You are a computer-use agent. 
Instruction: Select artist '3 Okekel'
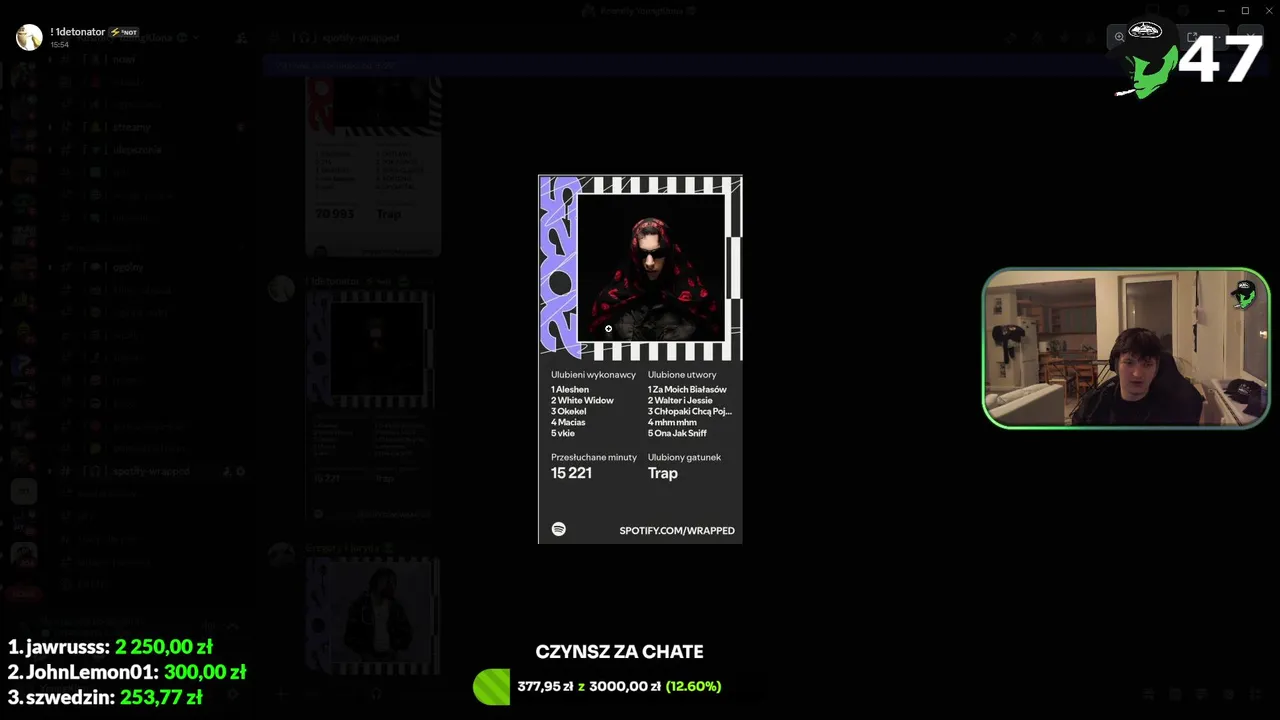coord(569,411)
